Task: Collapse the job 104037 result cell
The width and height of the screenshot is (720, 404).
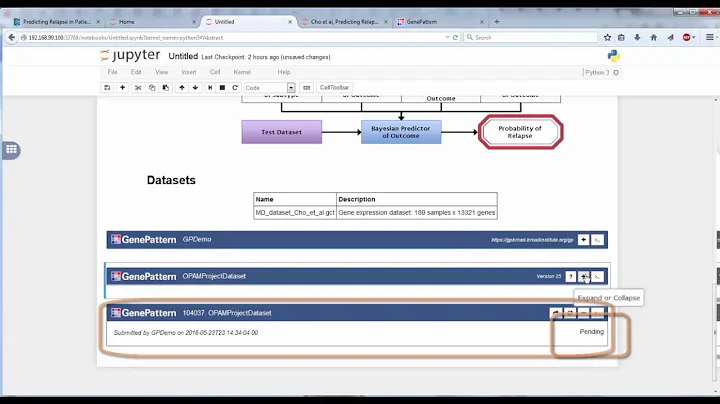Action: (584, 313)
